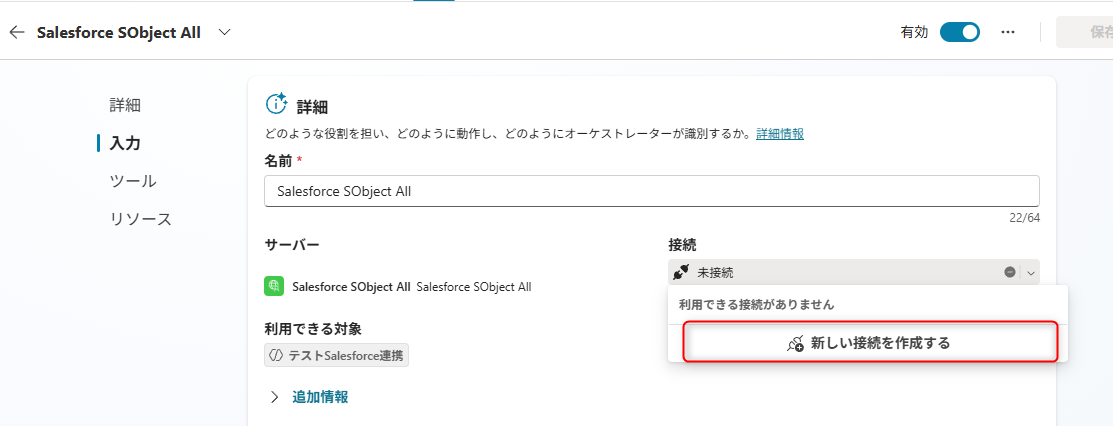Viewport: 1113px width, 426px height.
Task: Click the plug icon in 未接続 field
Action: (681, 272)
